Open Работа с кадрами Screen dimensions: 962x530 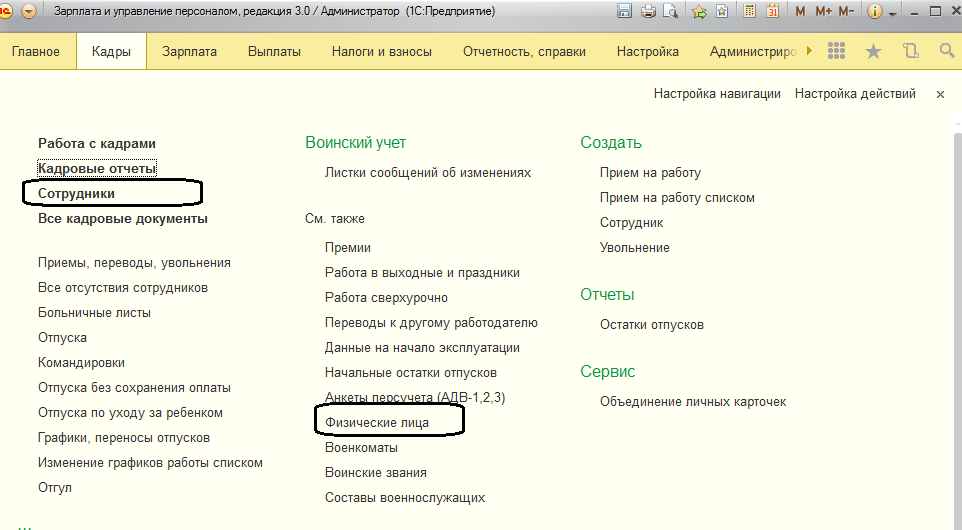(97, 144)
